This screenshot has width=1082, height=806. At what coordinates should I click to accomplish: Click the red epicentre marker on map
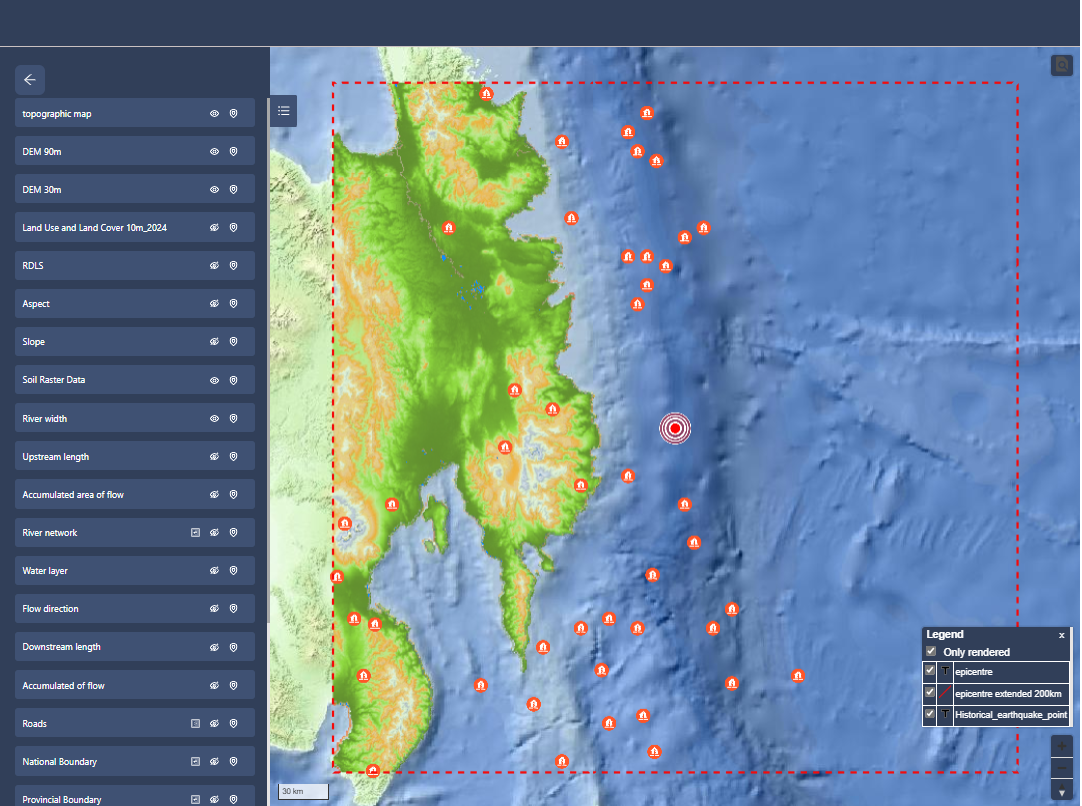[676, 428]
